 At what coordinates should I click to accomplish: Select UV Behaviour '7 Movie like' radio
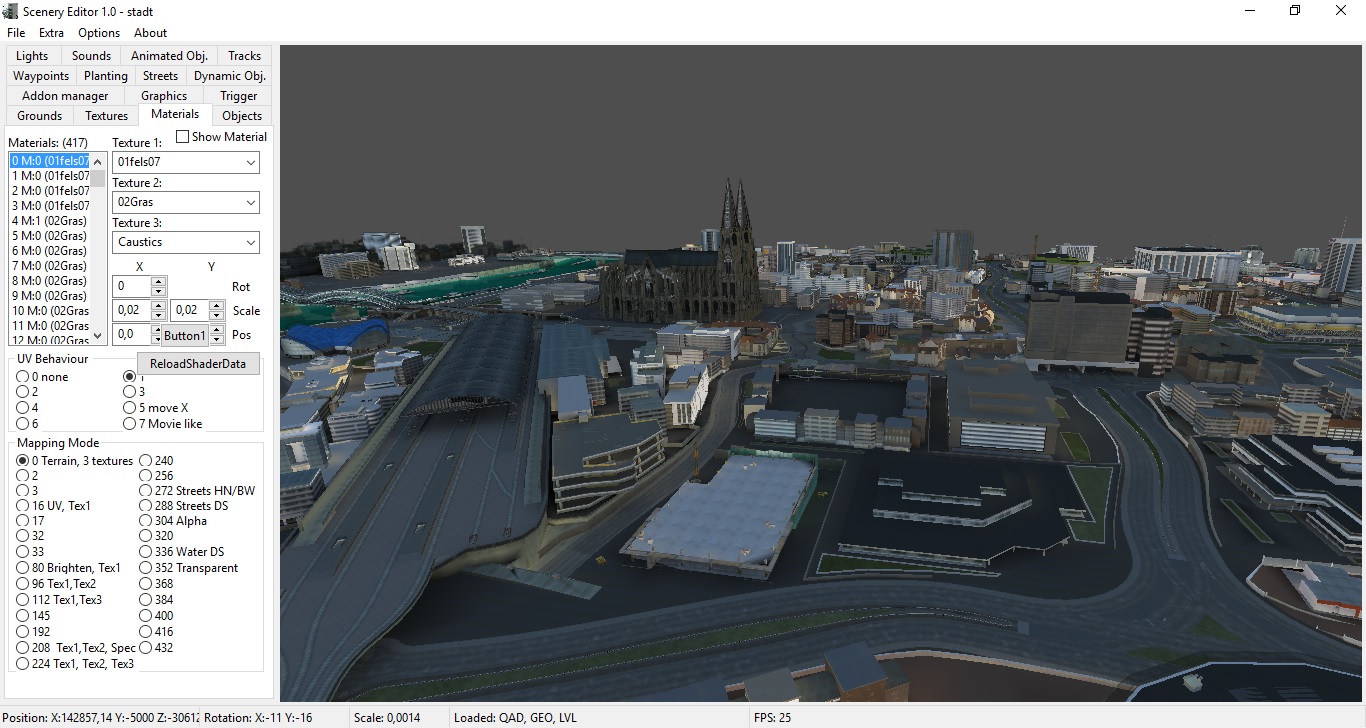(x=163, y=424)
